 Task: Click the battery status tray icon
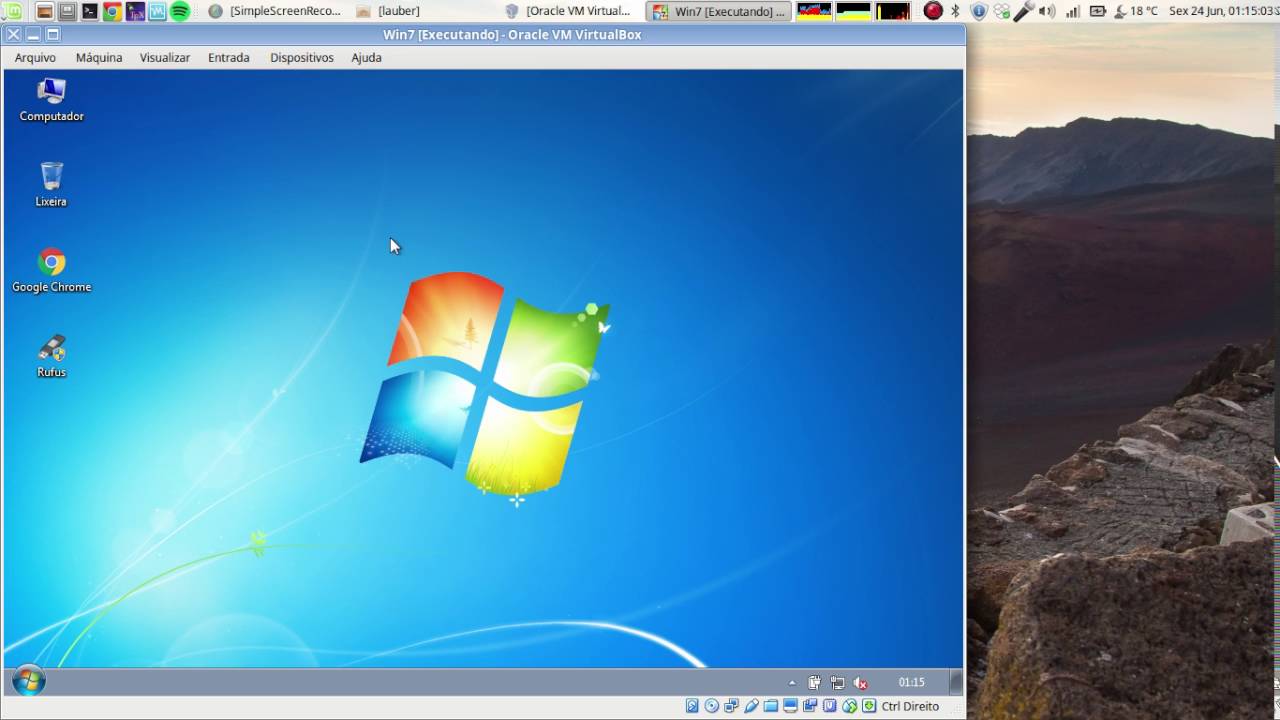(1097, 12)
